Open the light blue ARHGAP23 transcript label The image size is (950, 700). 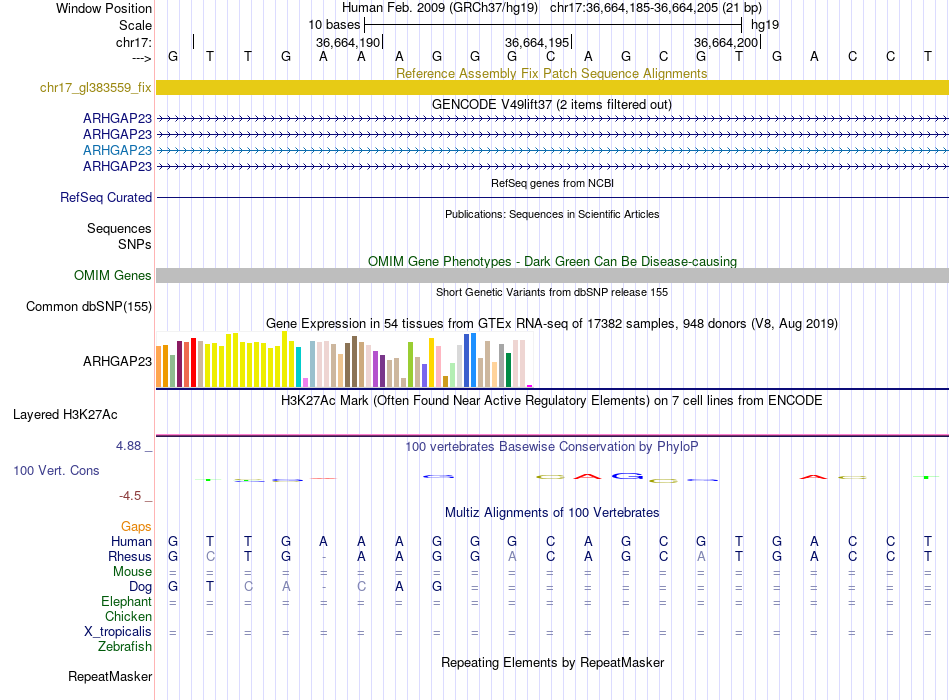117,150
